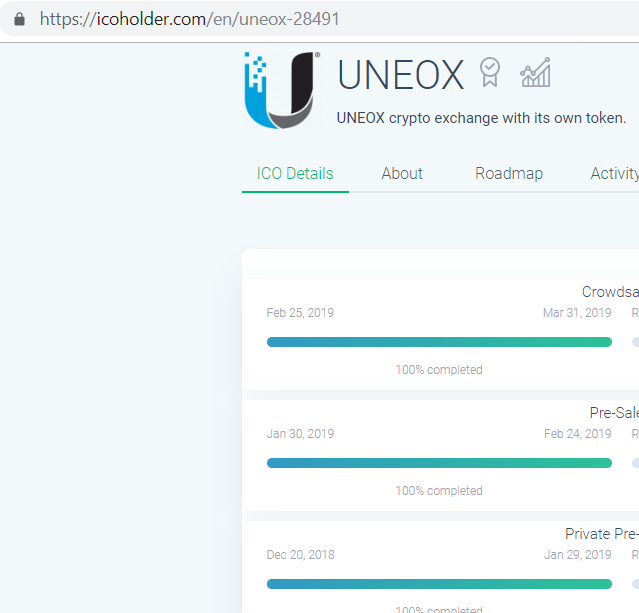Screen dimensions: 639x613
Task: Click the Mar 31, 2019 end date
Action: pos(577,313)
